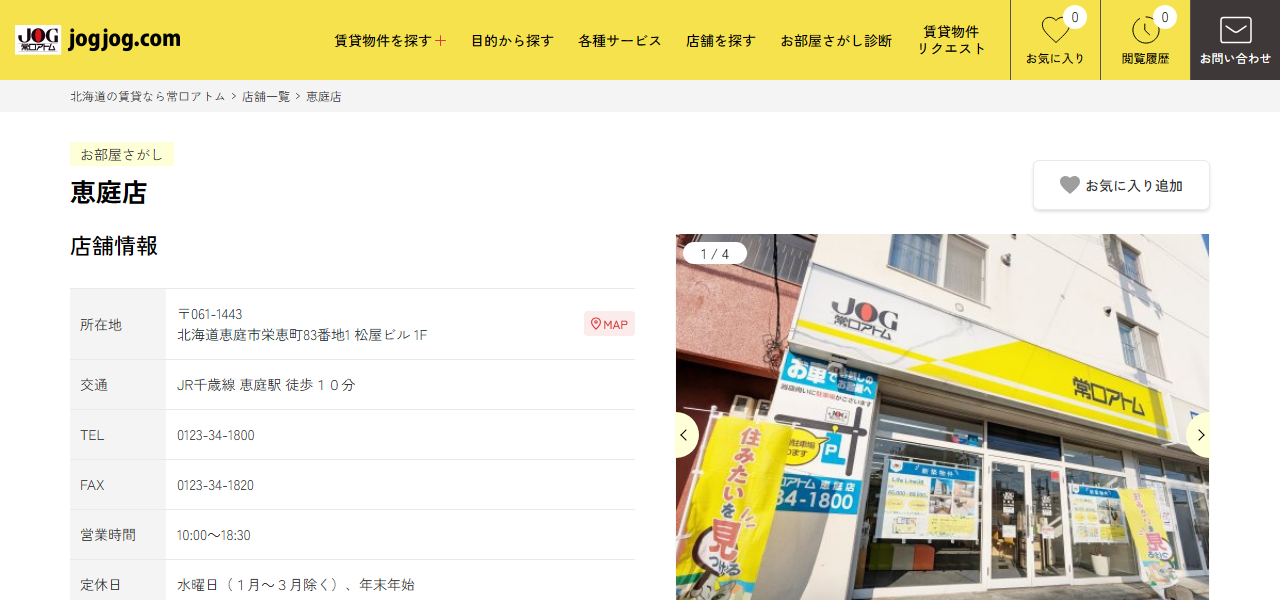Go to 店舗一覧 breadcrumb link
Screen dimensions: 1280x600
pyautogui.click(x=266, y=96)
